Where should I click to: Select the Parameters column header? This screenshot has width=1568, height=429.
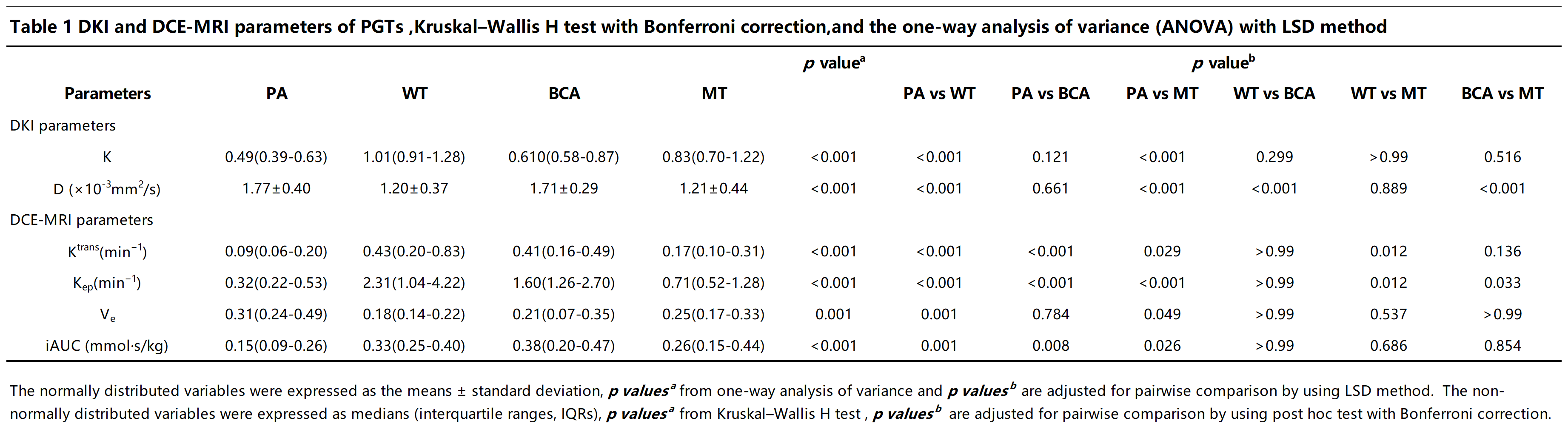[x=108, y=94]
